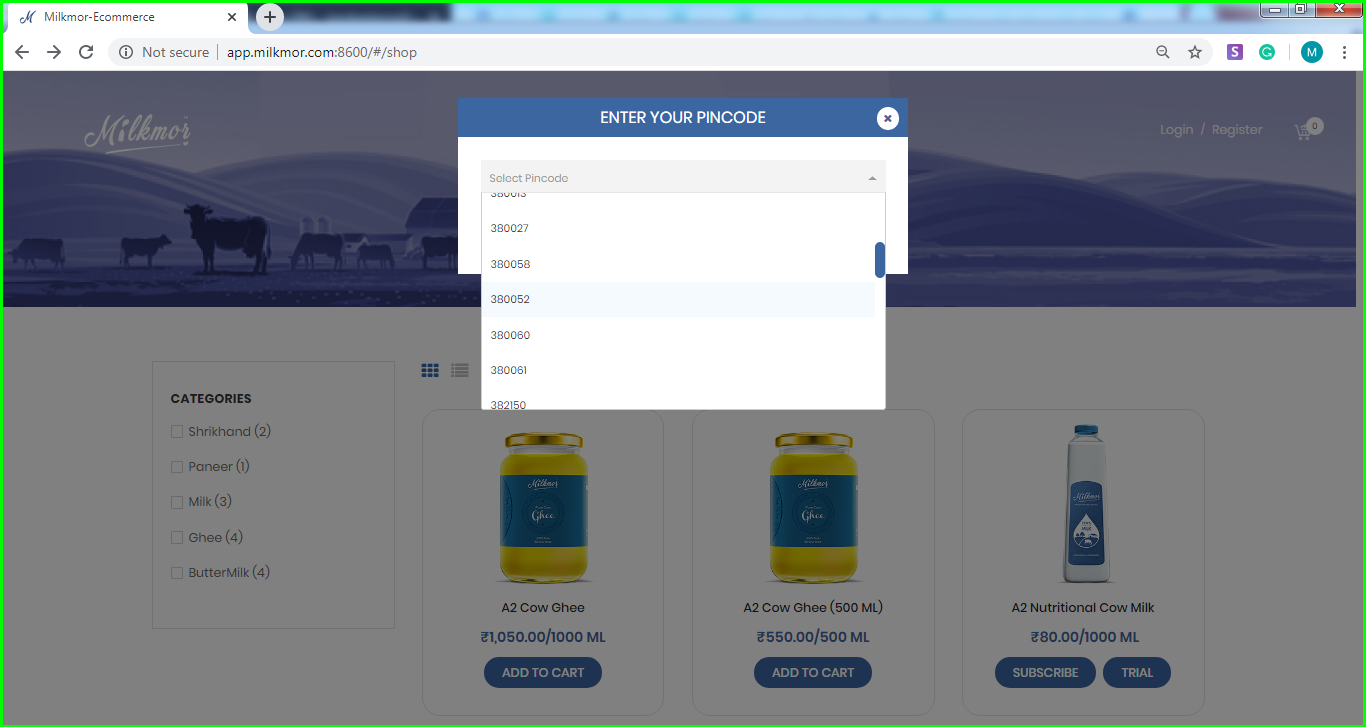Viewport: 1366px width, 727px height.
Task: Switch to list view
Action: tap(460, 370)
